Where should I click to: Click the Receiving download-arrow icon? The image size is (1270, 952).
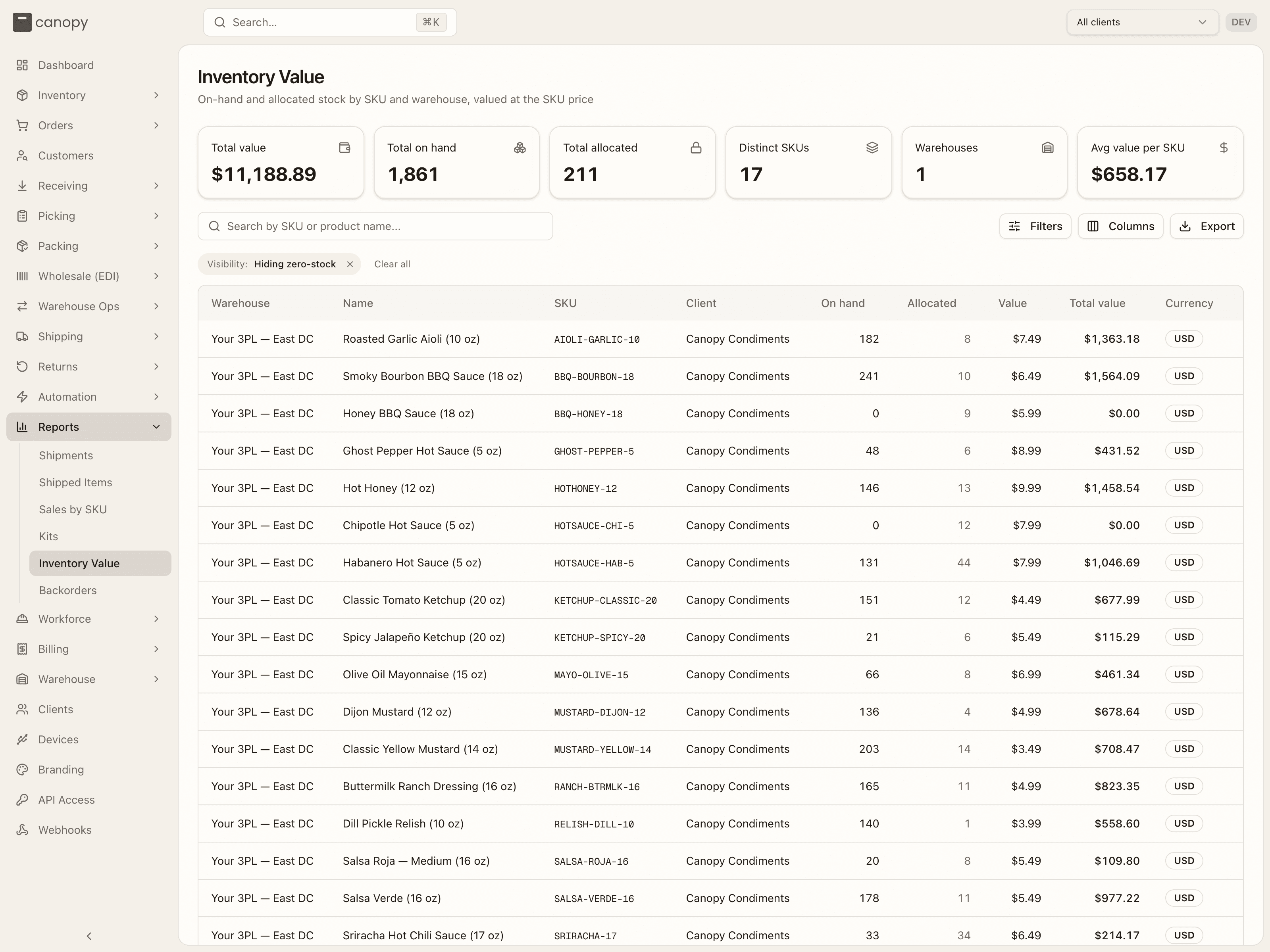(22, 185)
